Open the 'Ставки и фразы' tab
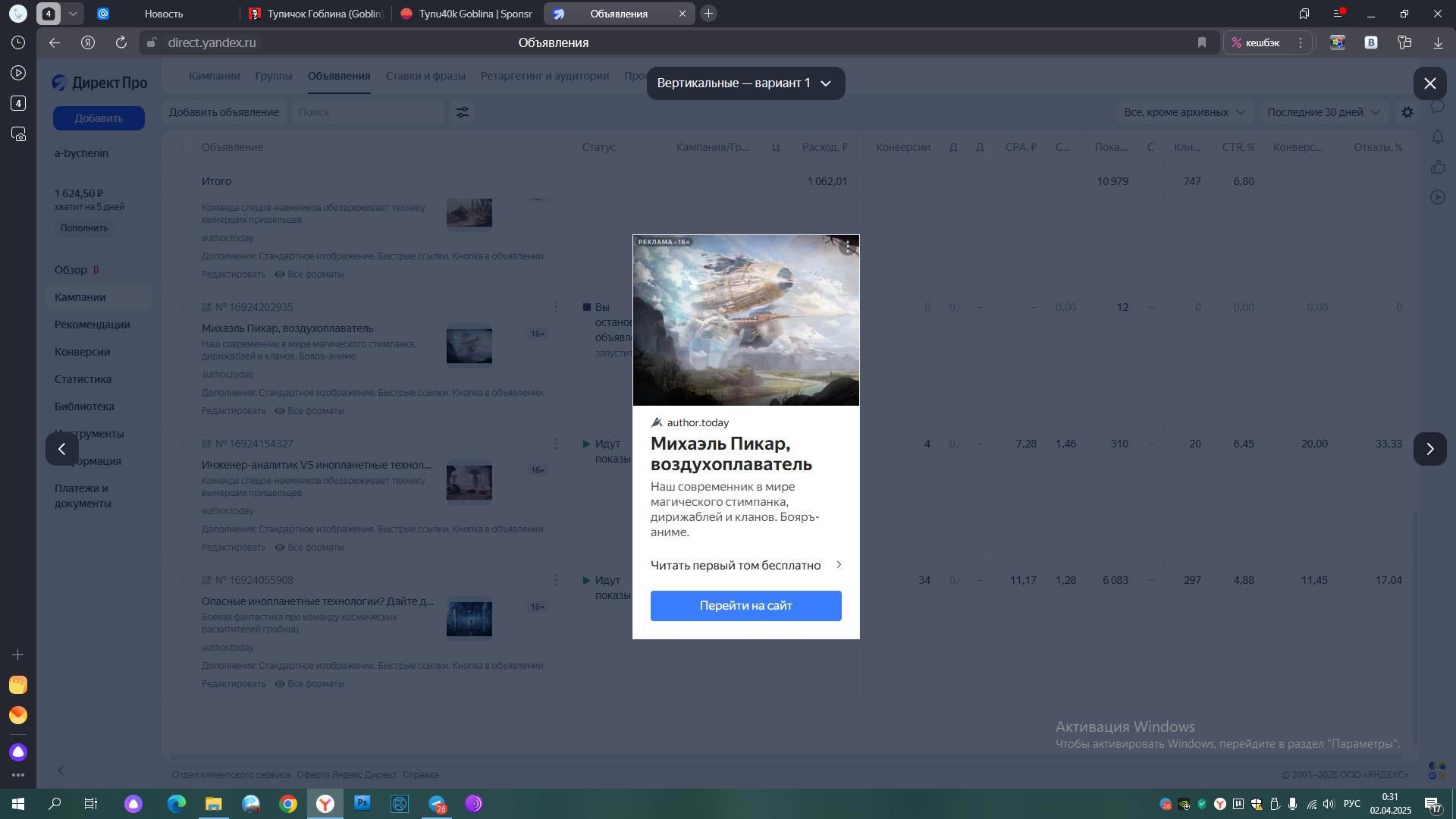The width and height of the screenshot is (1456, 819). pyautogui.click(x=425, y=76)
